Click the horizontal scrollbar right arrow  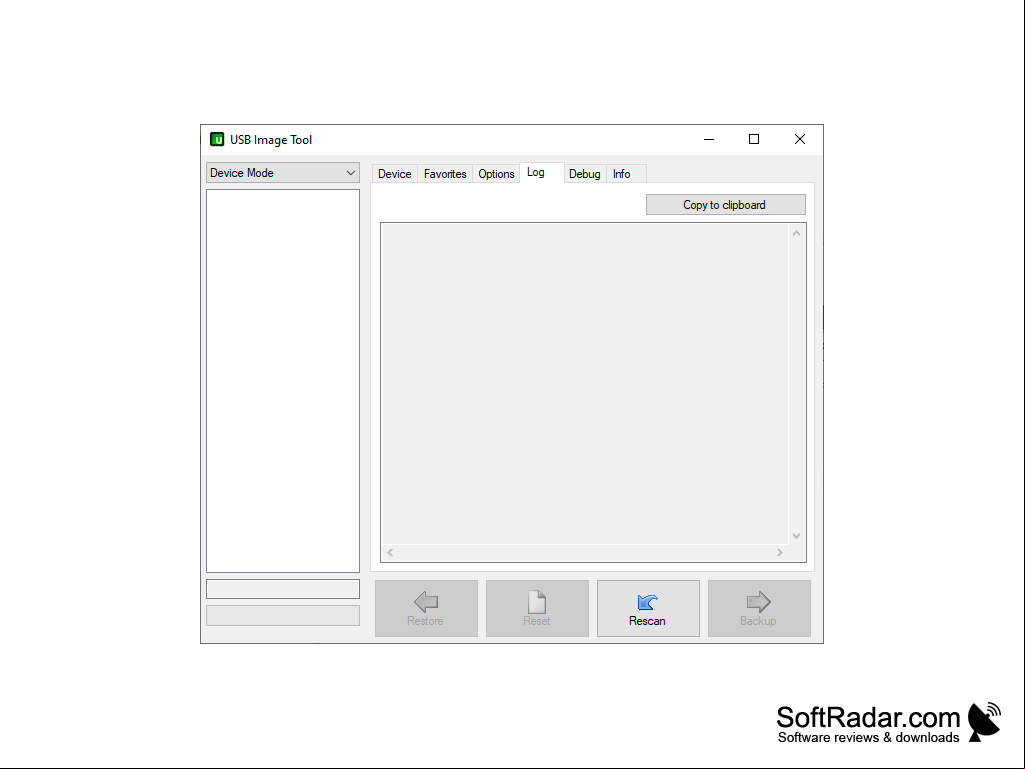pos(779,553)
